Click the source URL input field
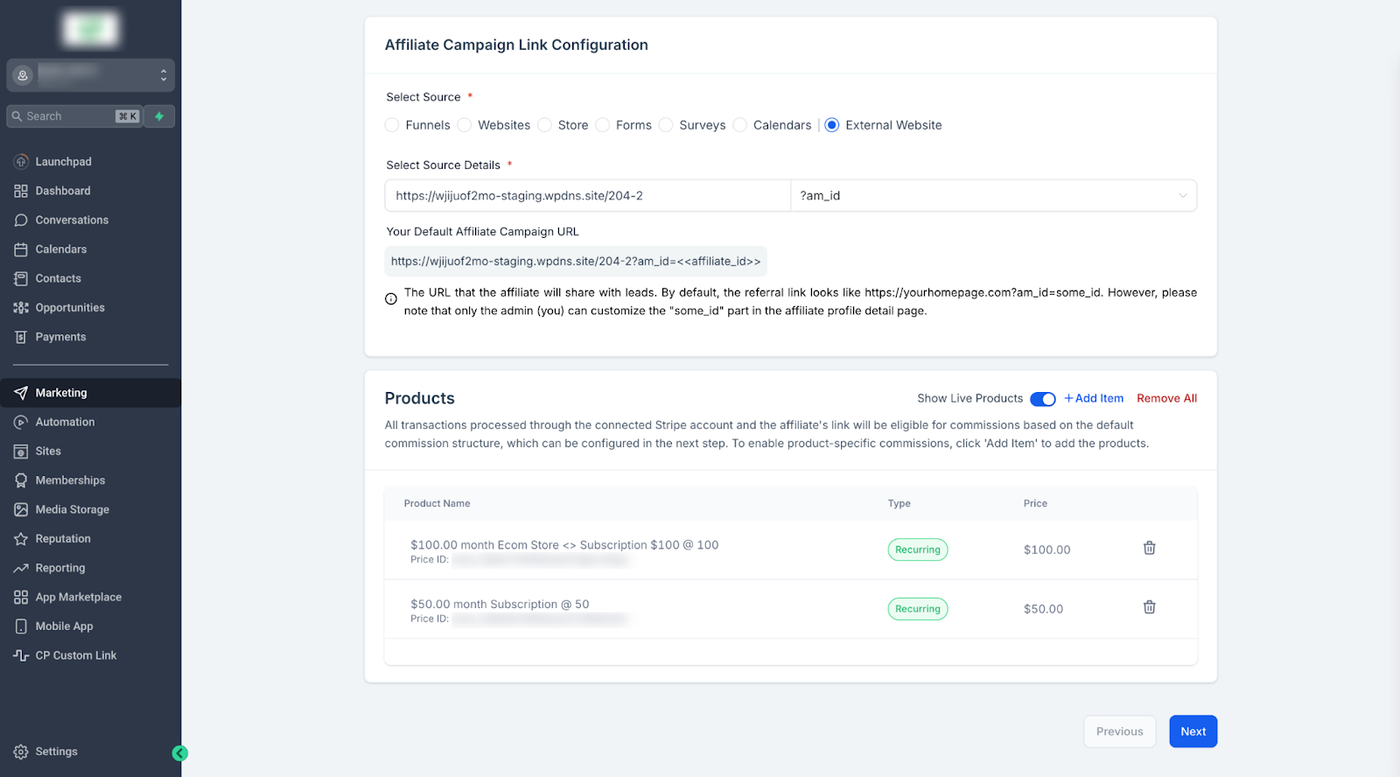The height and width of the screenshot is (777, 1400). pyautogui.click(x=587, y=196)
